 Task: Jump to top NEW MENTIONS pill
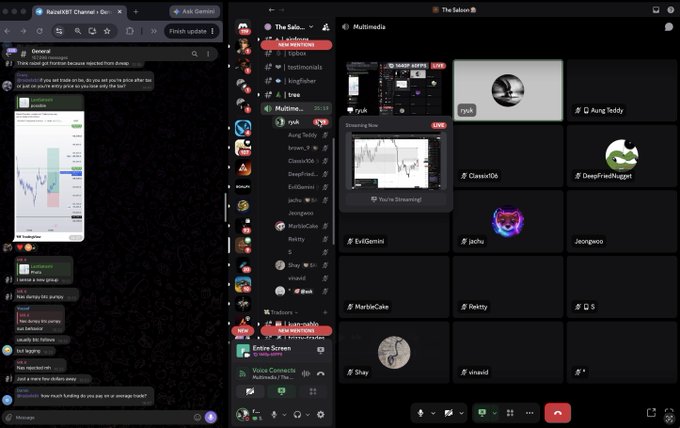296,45
